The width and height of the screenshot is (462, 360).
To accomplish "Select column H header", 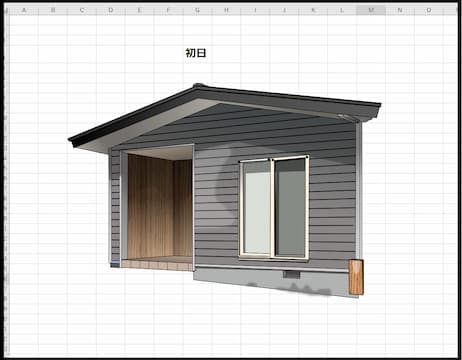I will click(226, 10).
